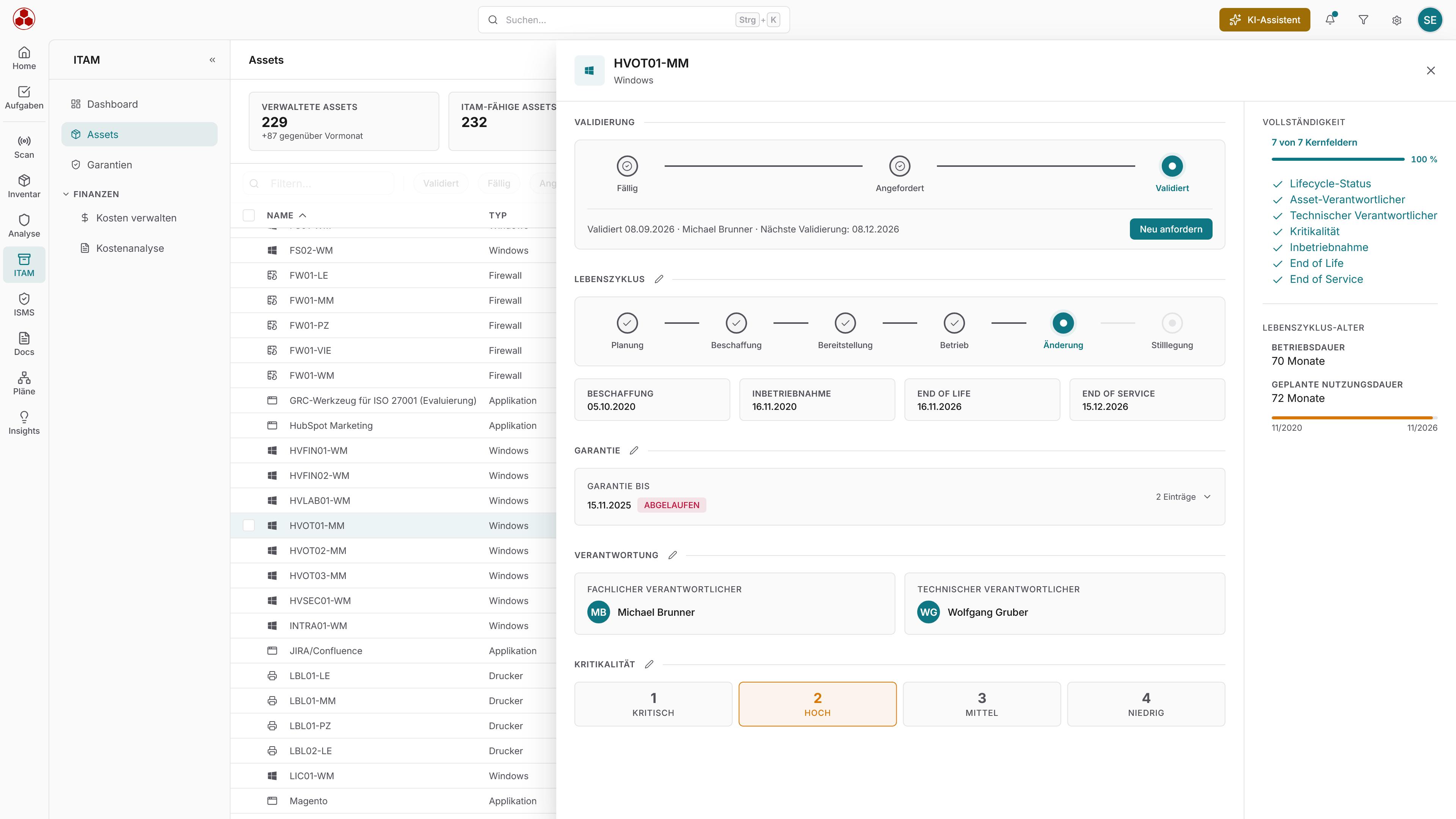
Task: Expand the 2 Einträge warranty list
Action: click(x=1183, y=497)
